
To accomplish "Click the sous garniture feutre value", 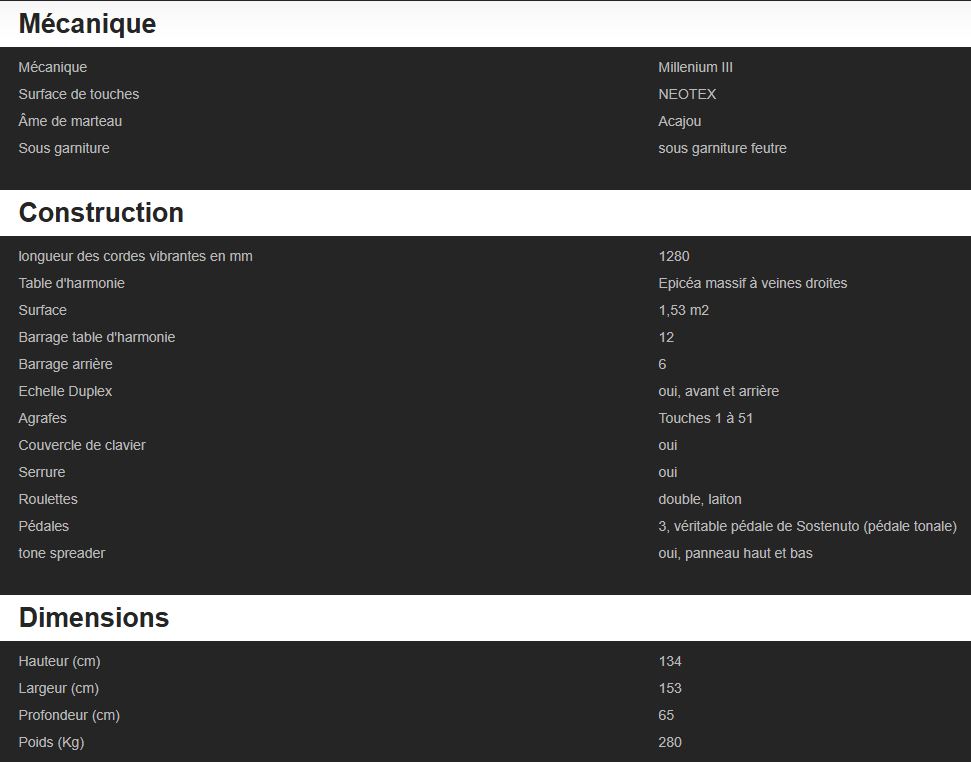I will 722,148.
